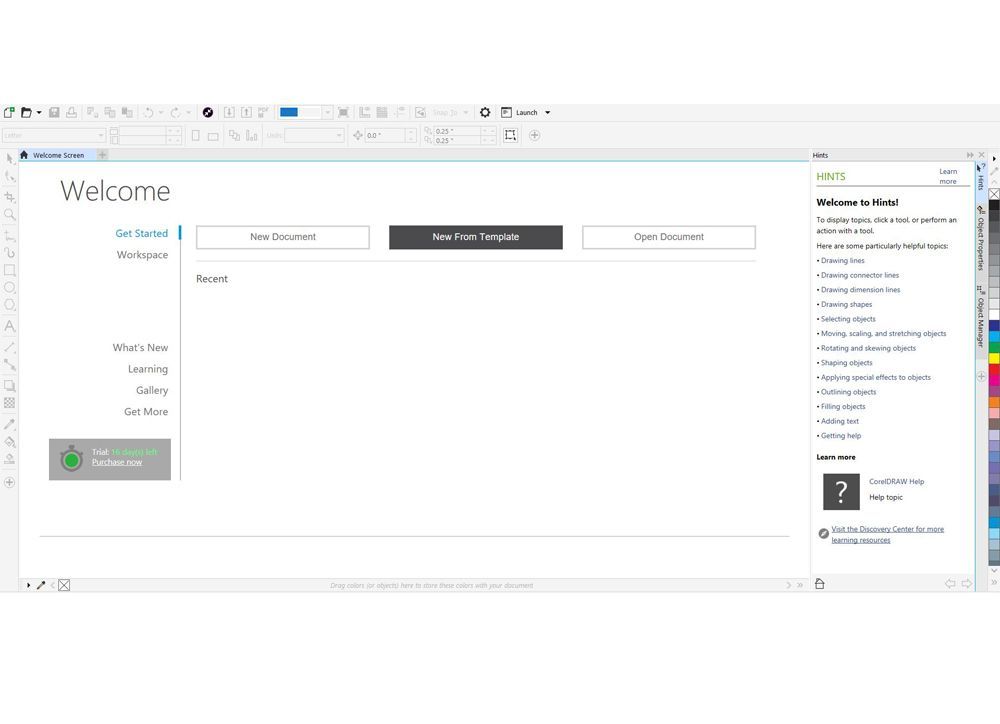Click the add new tab plus button
The image size is (1000, 724).
click(102, 155)
